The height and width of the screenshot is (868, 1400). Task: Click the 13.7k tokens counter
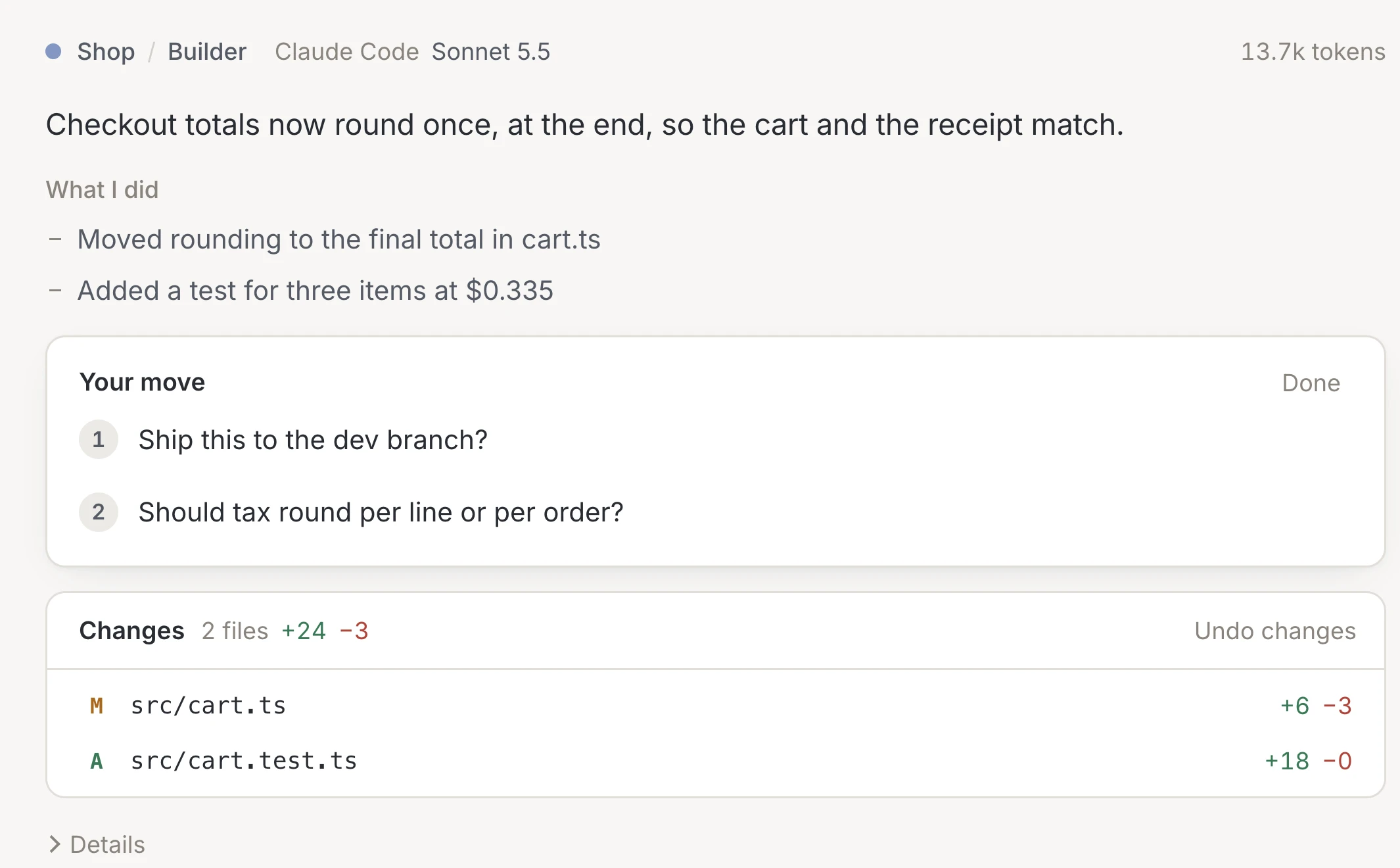pos(1313,51)
